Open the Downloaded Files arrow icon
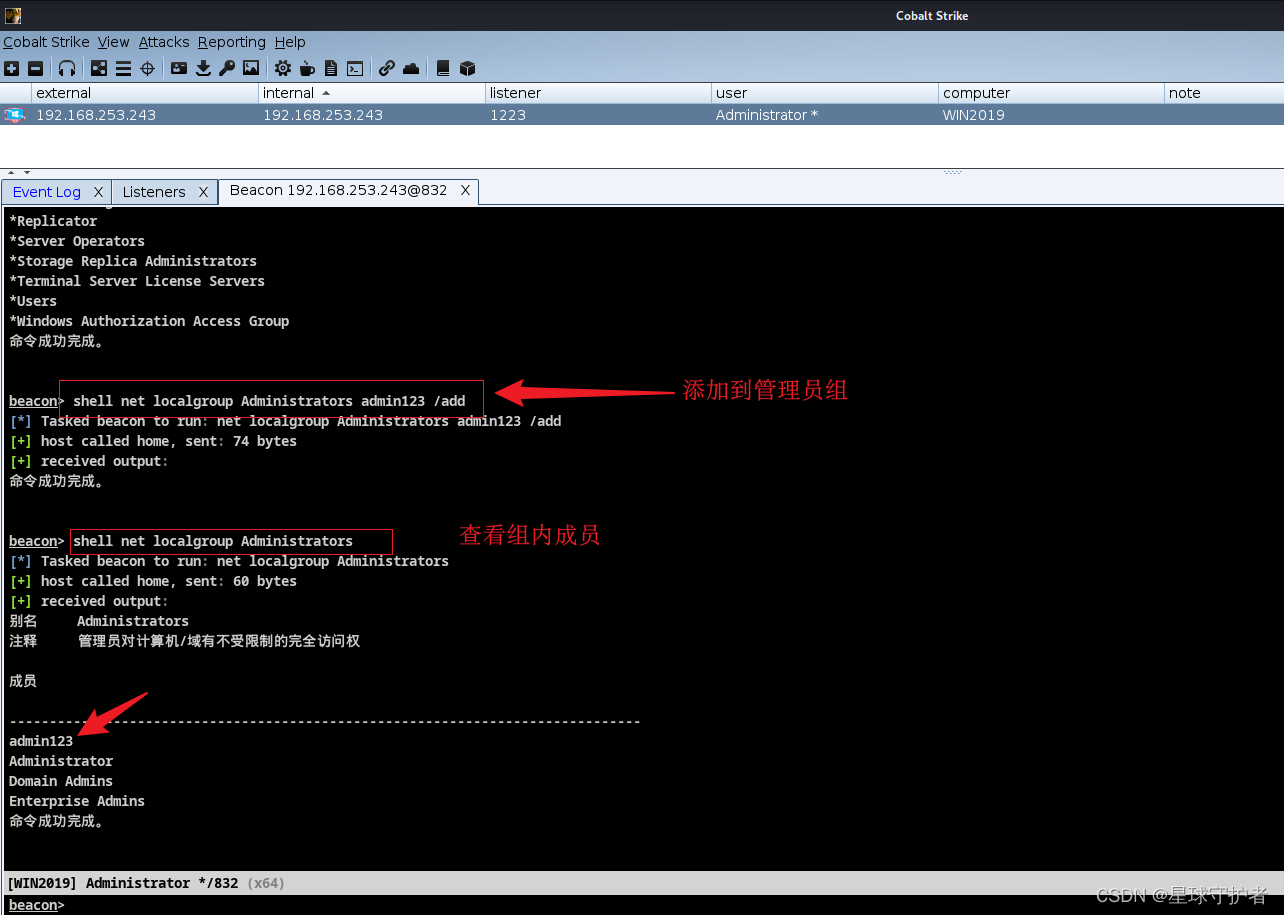The width and height of the screenshot is (1284, 915). click(x=203, y=68)
